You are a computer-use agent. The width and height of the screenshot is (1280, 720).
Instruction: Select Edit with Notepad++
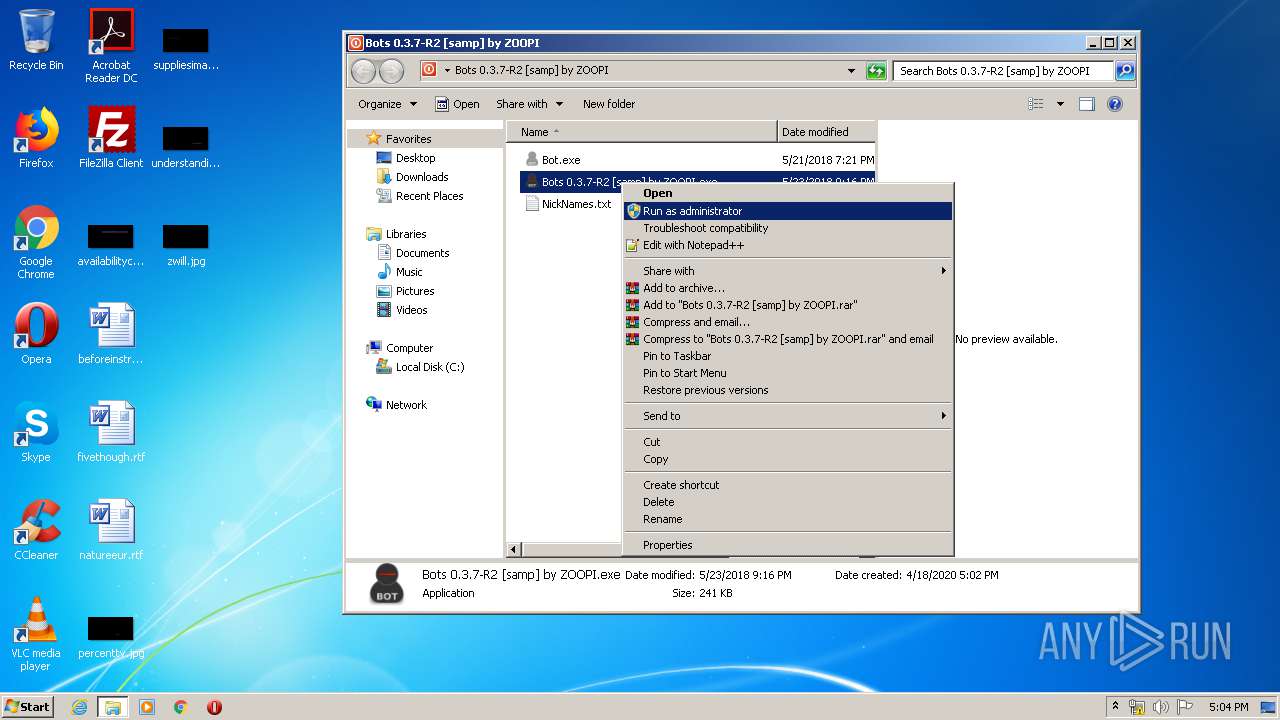click(787, 245)
